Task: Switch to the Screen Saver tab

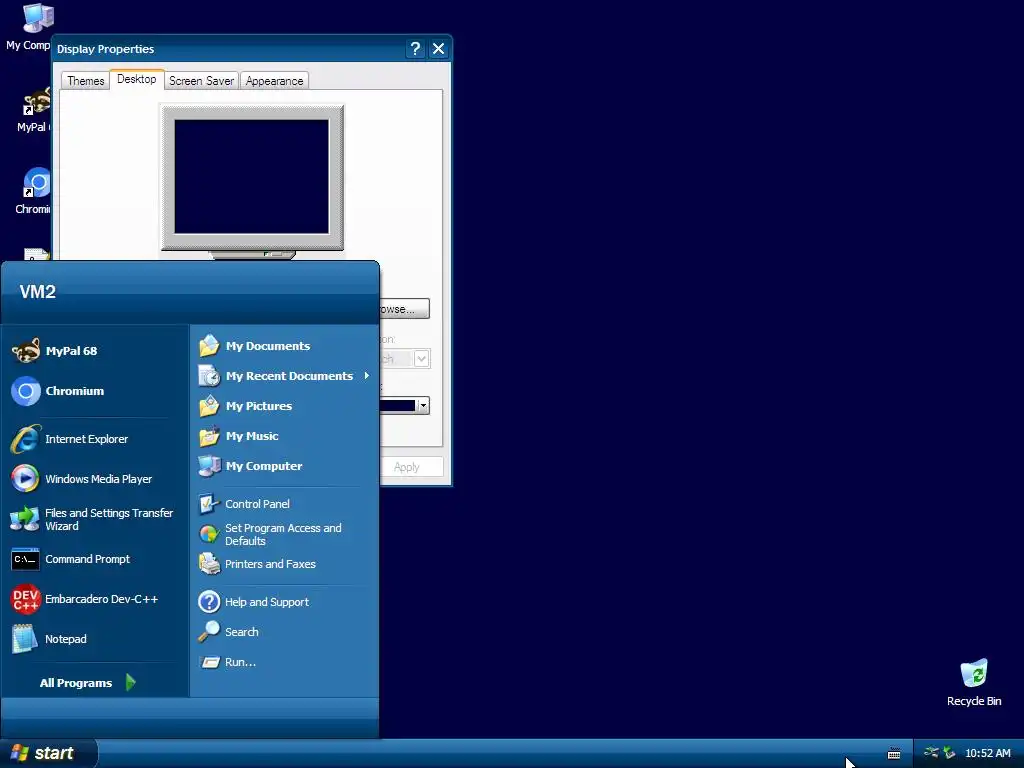Action: [x=201, y=81]
